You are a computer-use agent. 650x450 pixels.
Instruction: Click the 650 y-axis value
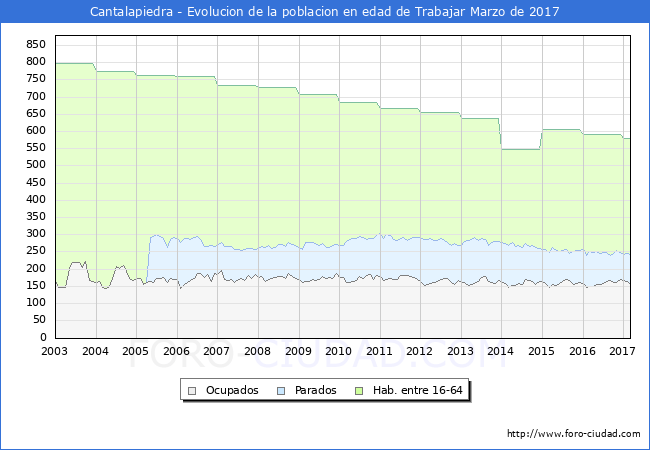(x=36, y=114)
